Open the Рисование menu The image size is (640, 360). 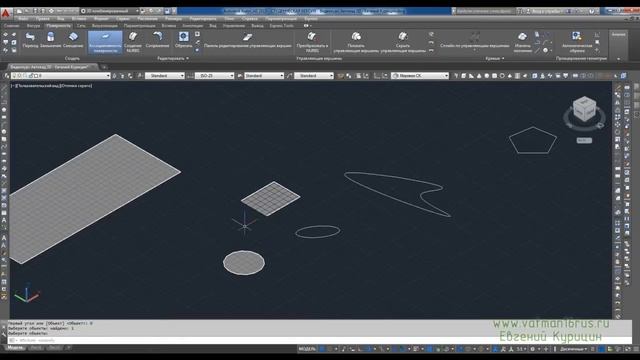click(x=147, y=19)
